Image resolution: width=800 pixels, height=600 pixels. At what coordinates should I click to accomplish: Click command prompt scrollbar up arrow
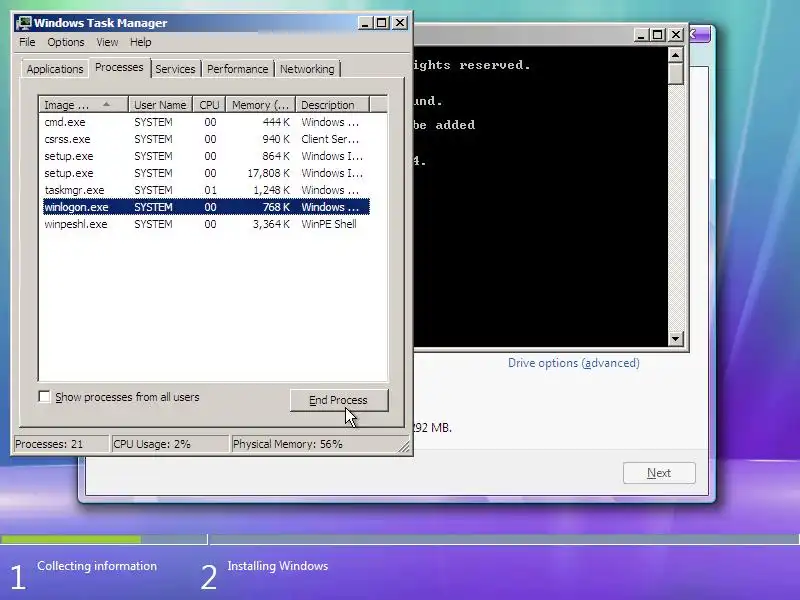click(x=676, y=55)
